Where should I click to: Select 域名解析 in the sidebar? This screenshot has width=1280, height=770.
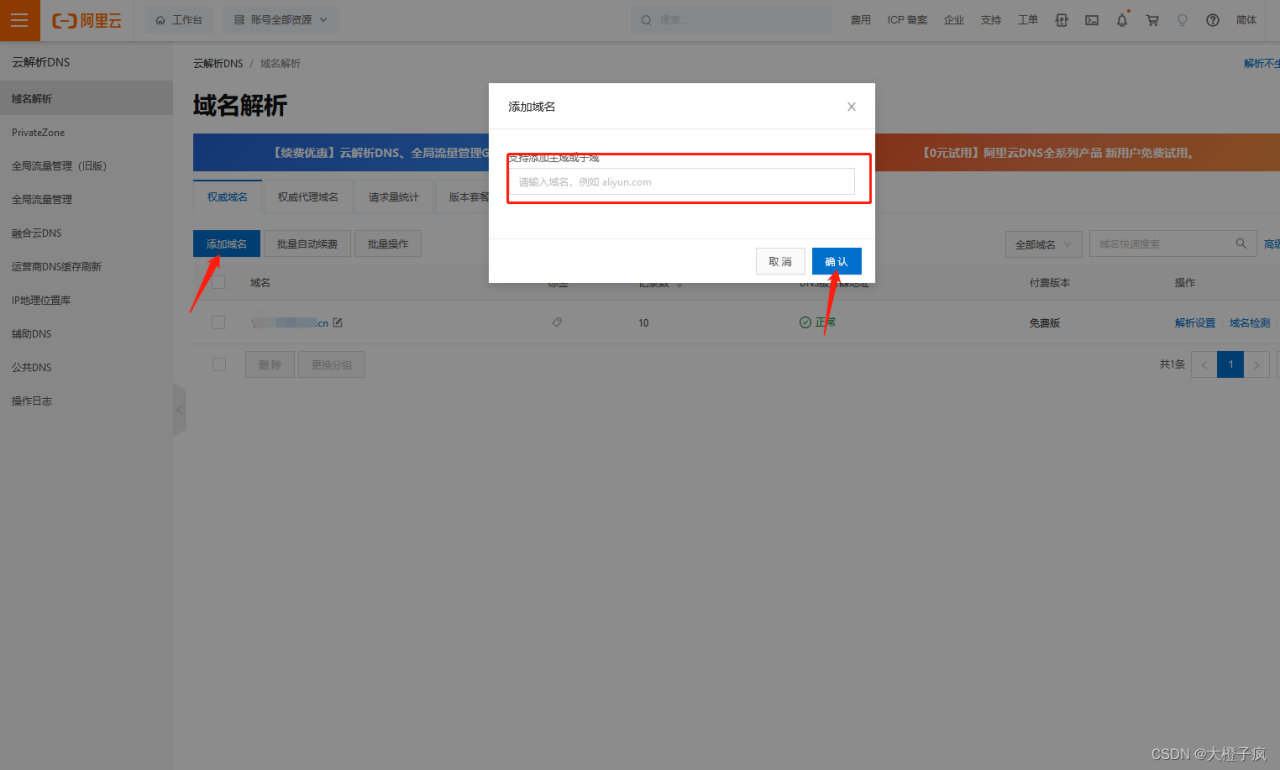pos(86,99)
